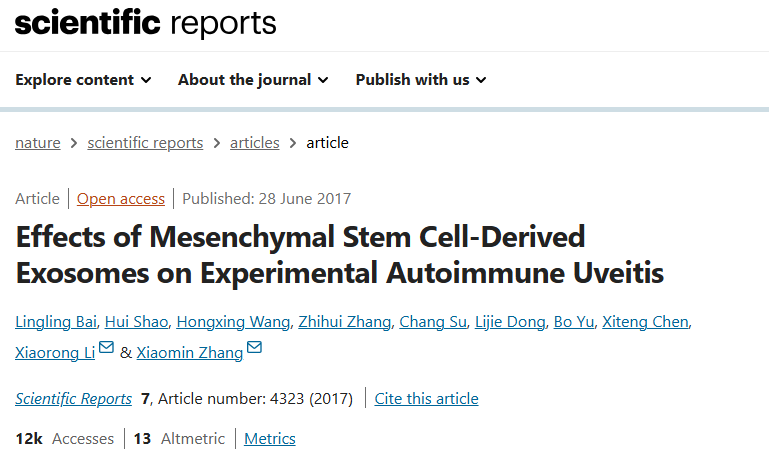Viewport: 769px width, 457px height.
Task: Click envelope icon next to Xiaorong Li
Action: (x=106, y=349)
